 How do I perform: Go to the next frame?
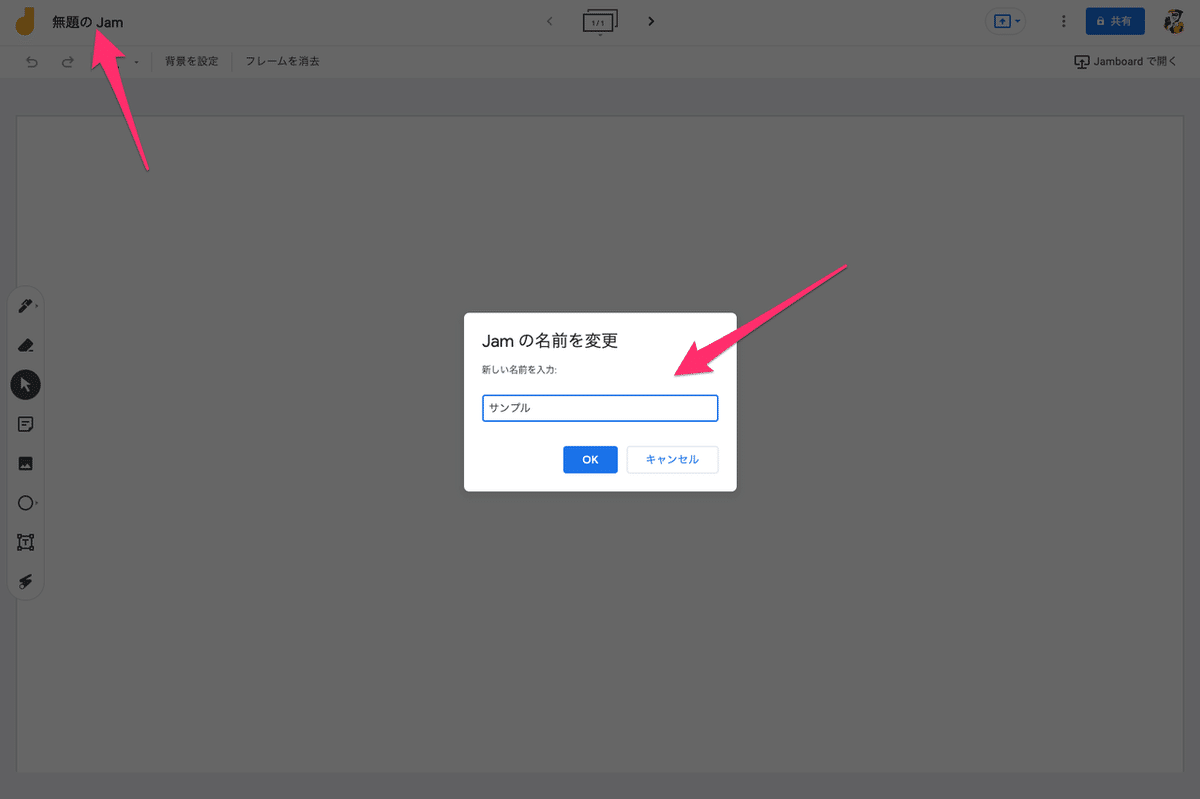[x=651, y=21]
